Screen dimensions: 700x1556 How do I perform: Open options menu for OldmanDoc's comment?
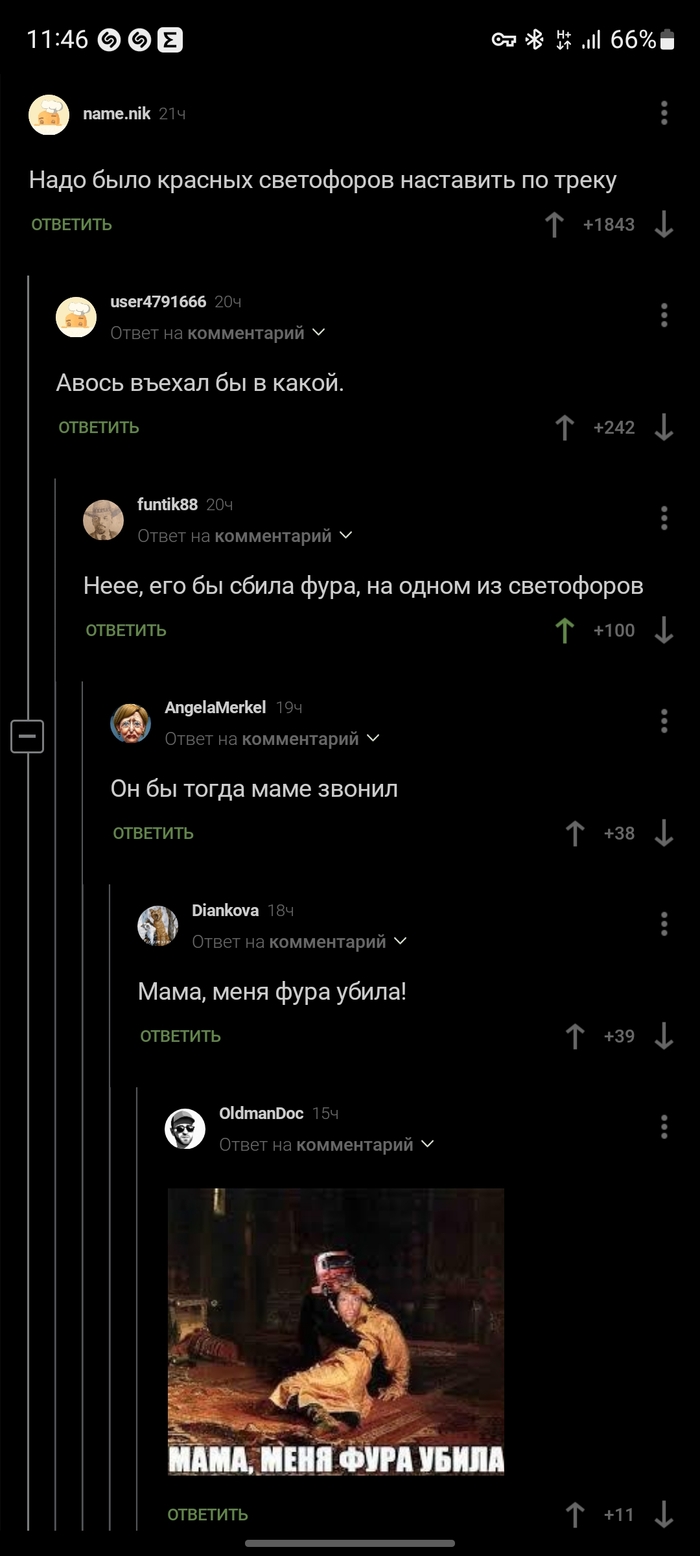[x=663, y=1126]
